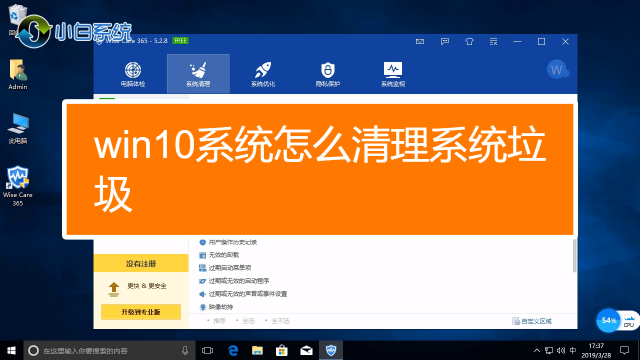Viewport: 640px width, 360px height.
Task: Open the 隐私保护 privacy protector tab
Action: 328,74
